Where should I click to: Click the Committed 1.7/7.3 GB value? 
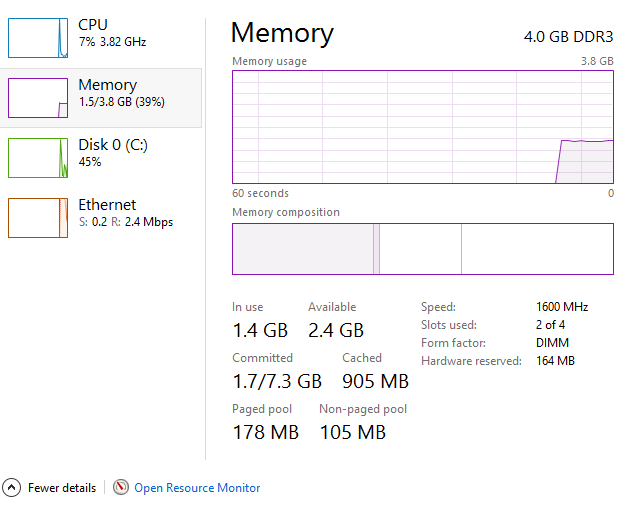pos(277,381)
